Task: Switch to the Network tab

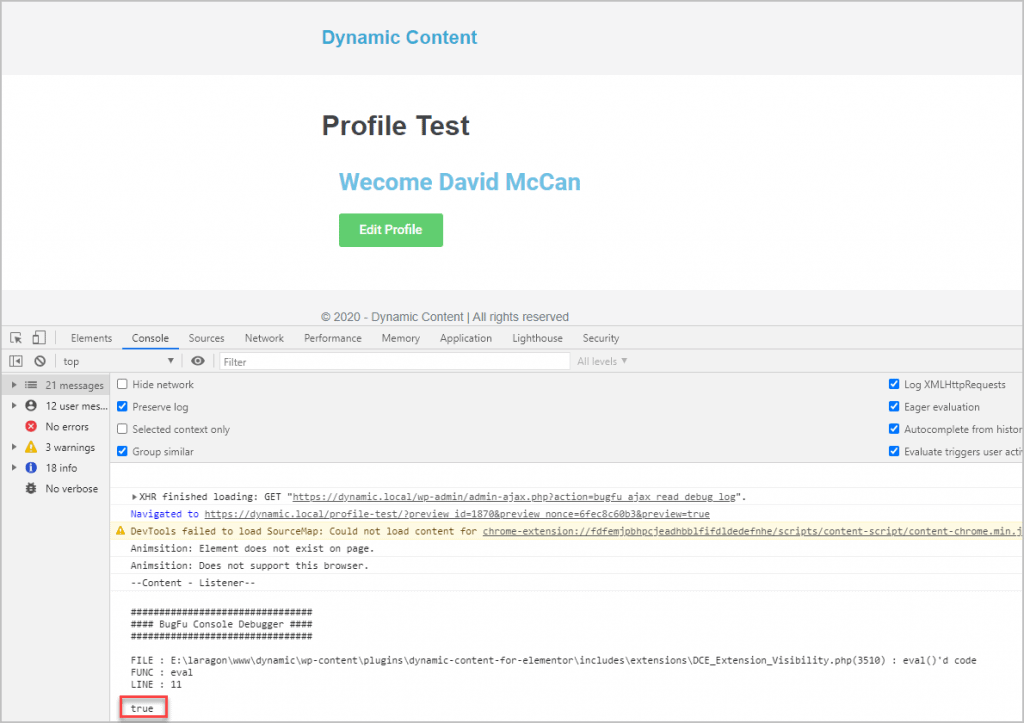Action: pos(264,338)
